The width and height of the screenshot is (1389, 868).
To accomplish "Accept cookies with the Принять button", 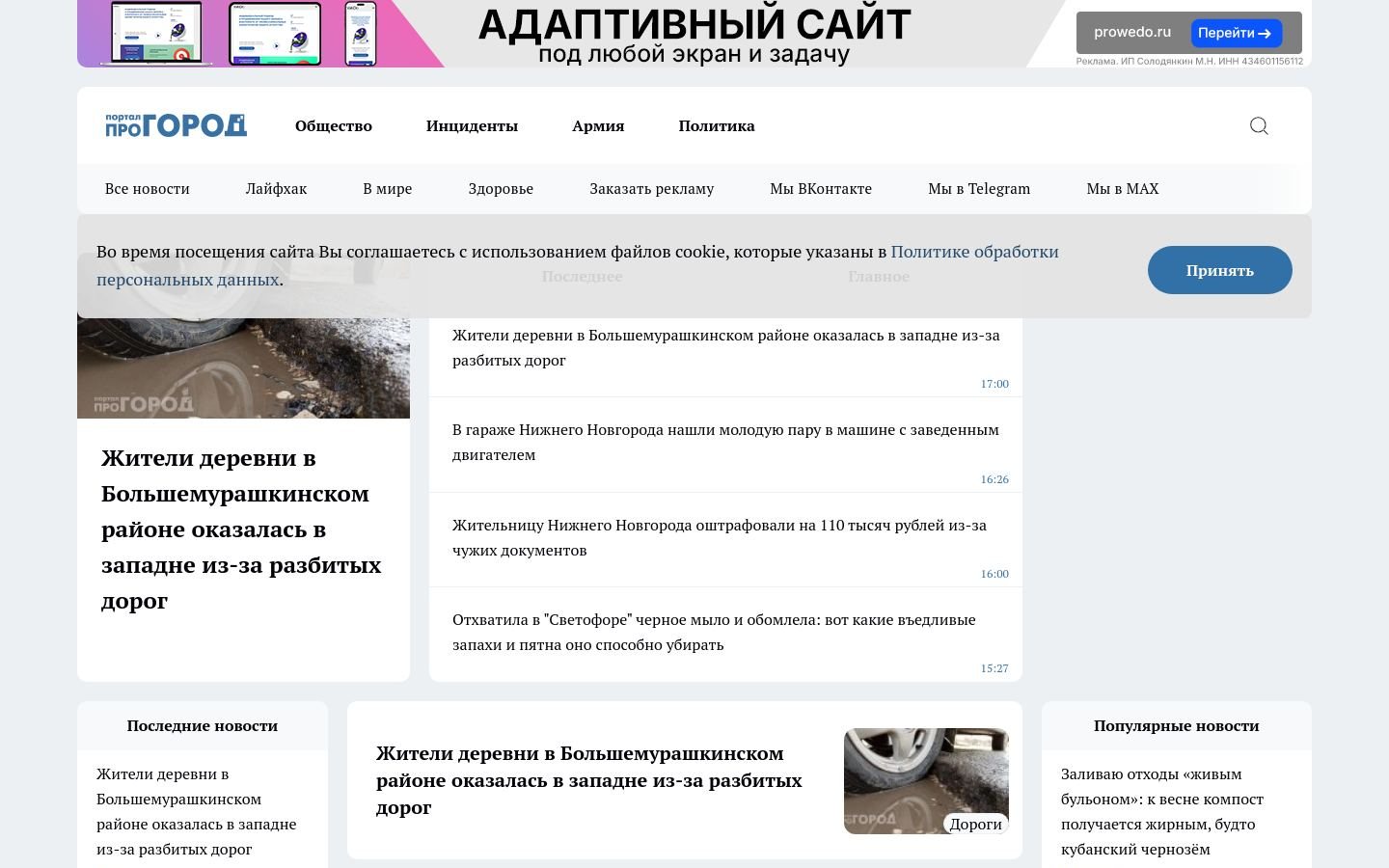I will coord(1220,270).
